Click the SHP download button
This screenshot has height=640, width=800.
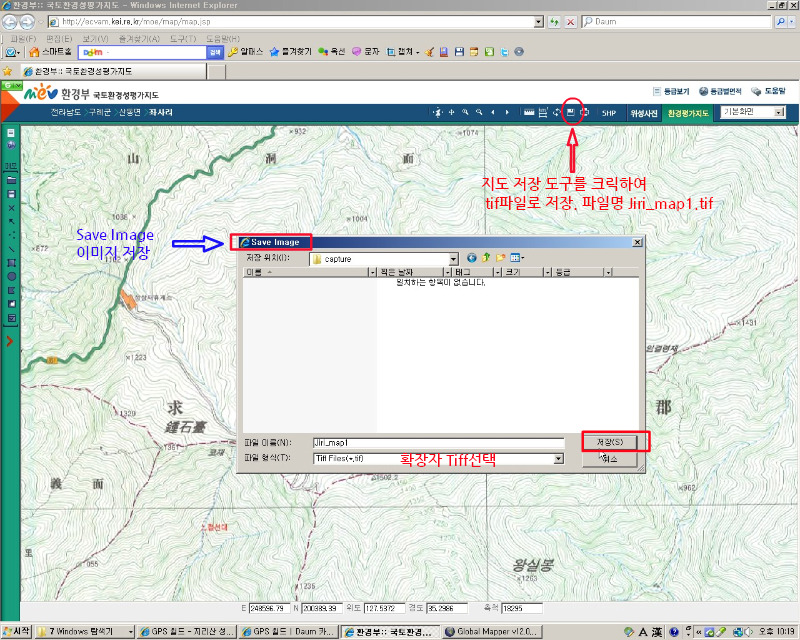pos(609,113)
